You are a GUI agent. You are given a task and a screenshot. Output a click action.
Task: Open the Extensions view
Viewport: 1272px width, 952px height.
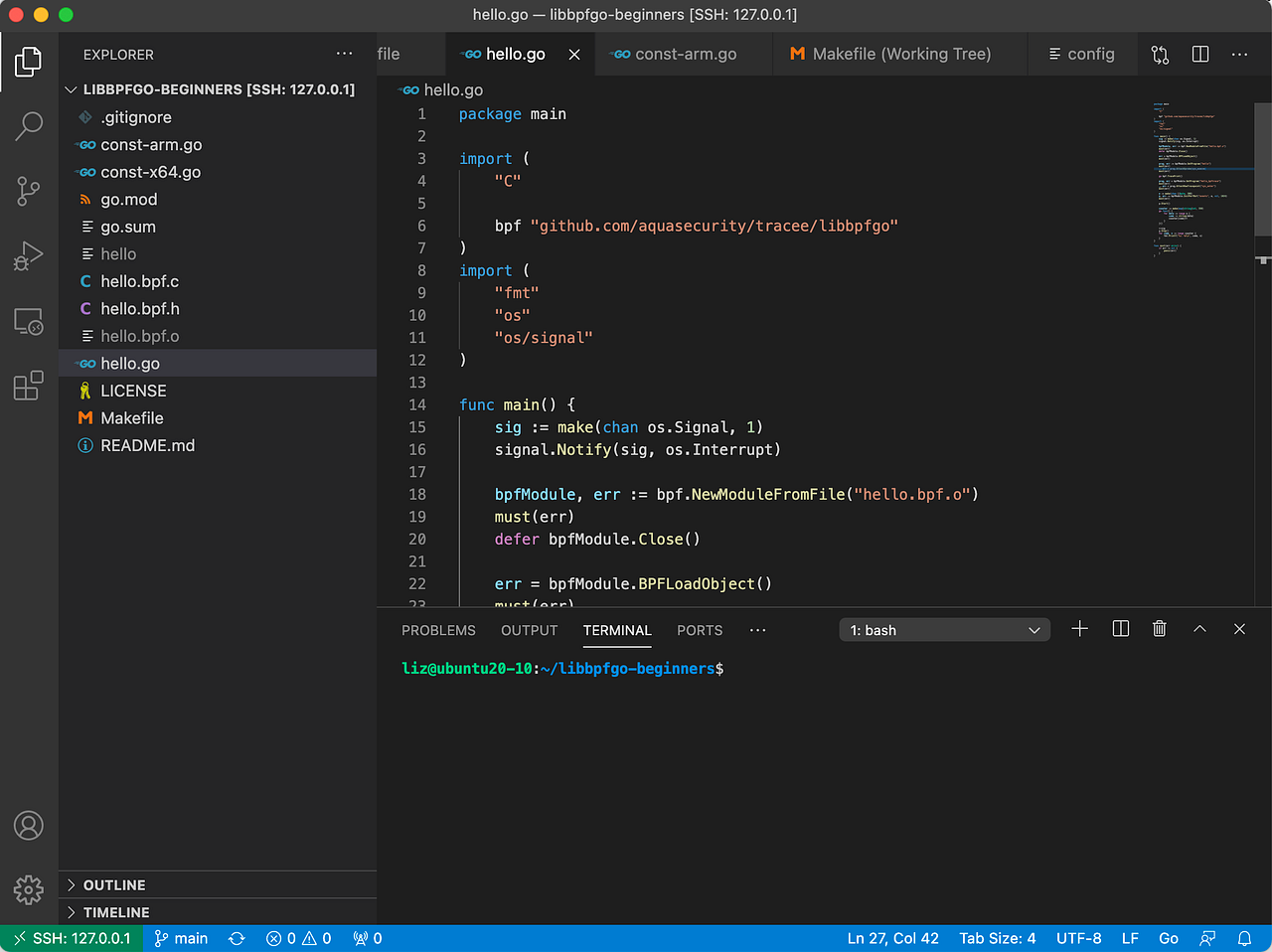(x=29, y=387)
